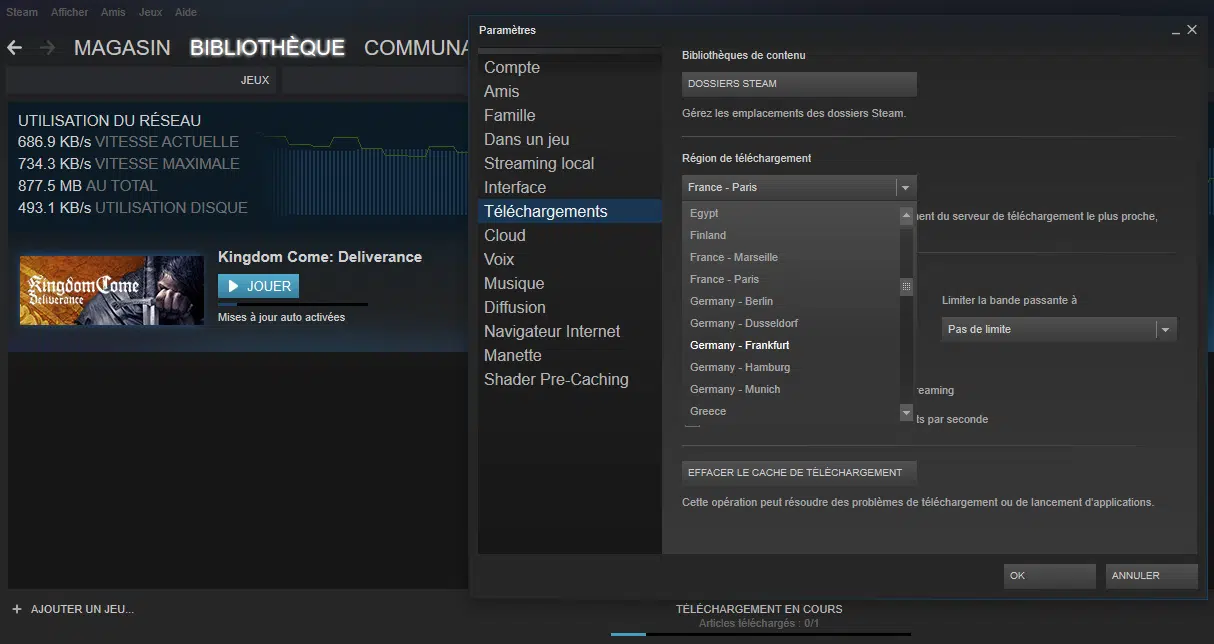This screenshot has height=644, width=1214.
Task: Click the region list scrollbar thumb
Action: pyautogui.click(x=907, y=286)
